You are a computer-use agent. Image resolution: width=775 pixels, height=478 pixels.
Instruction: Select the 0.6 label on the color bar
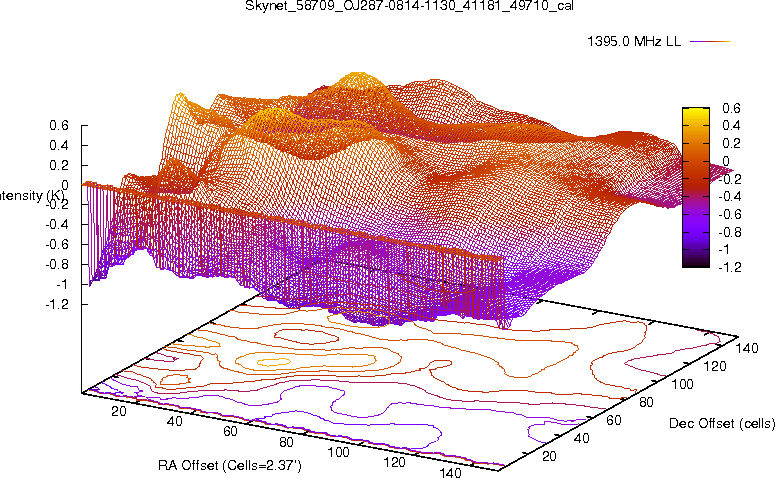tap(731, 108)
